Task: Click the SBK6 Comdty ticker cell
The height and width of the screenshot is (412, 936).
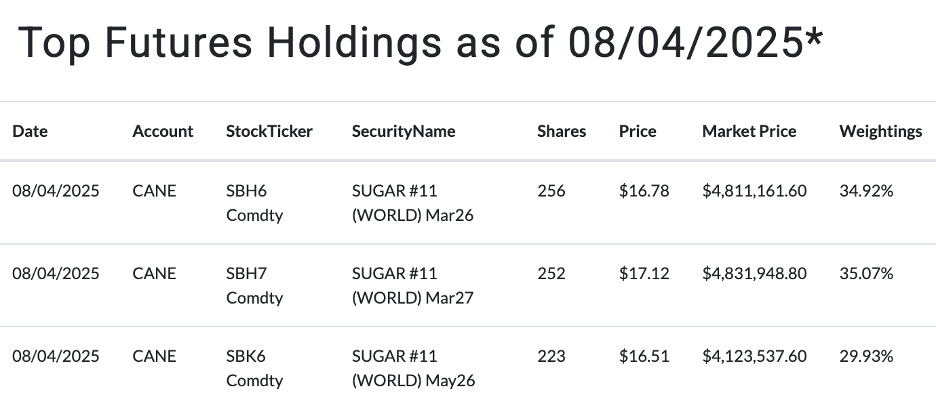Action: [x=254, y=368]
